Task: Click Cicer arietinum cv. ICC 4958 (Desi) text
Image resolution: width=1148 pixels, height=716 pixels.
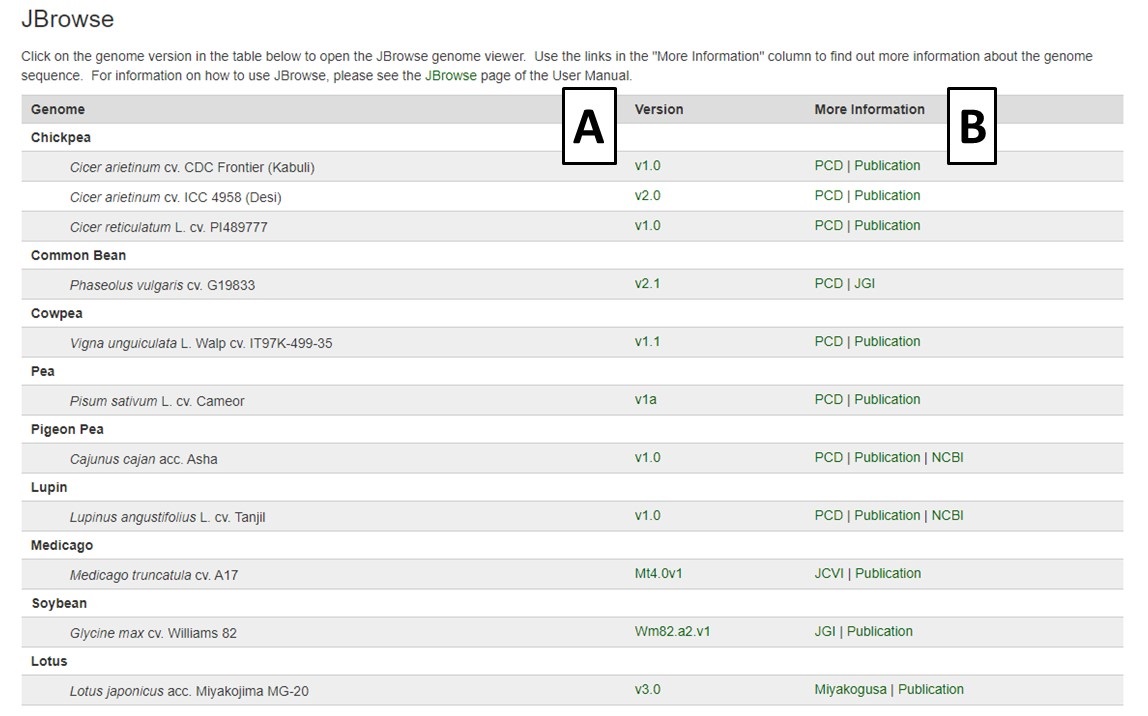Action: pos(176,198)
